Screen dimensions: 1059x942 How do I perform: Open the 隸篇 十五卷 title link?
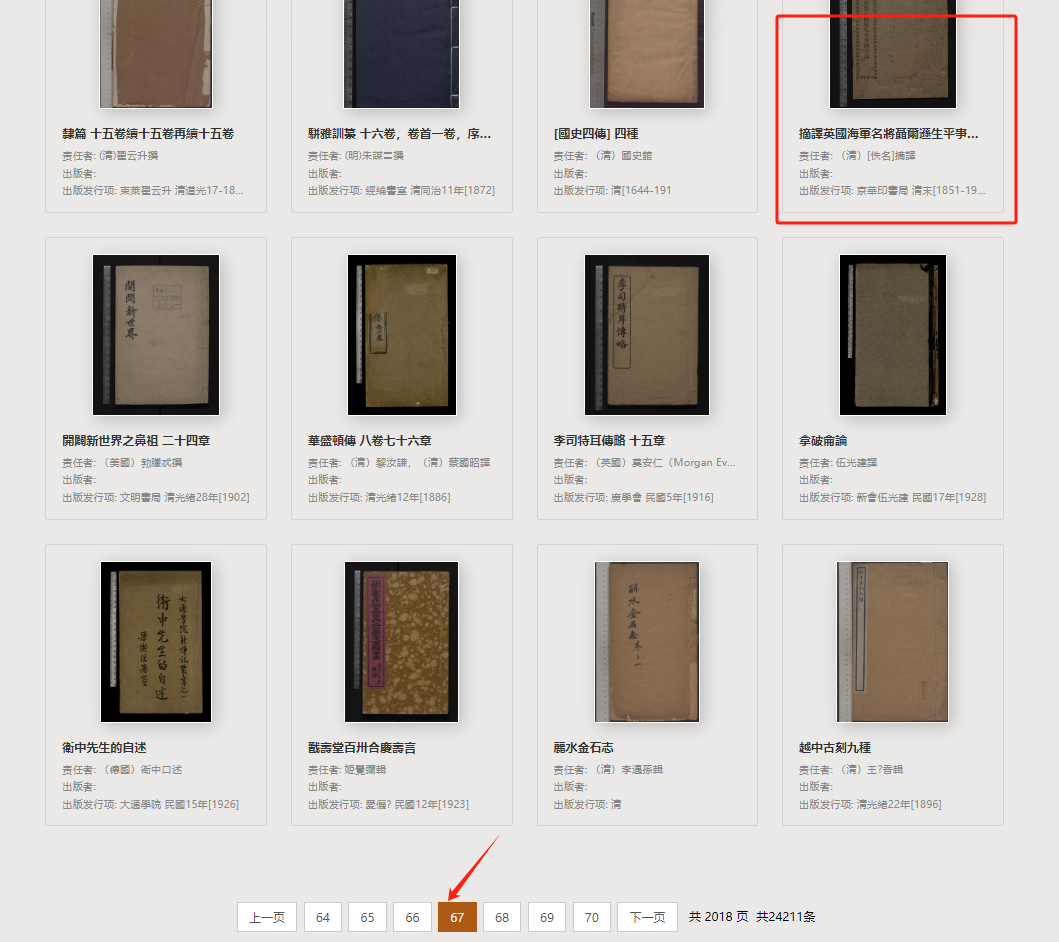point(148,134)
